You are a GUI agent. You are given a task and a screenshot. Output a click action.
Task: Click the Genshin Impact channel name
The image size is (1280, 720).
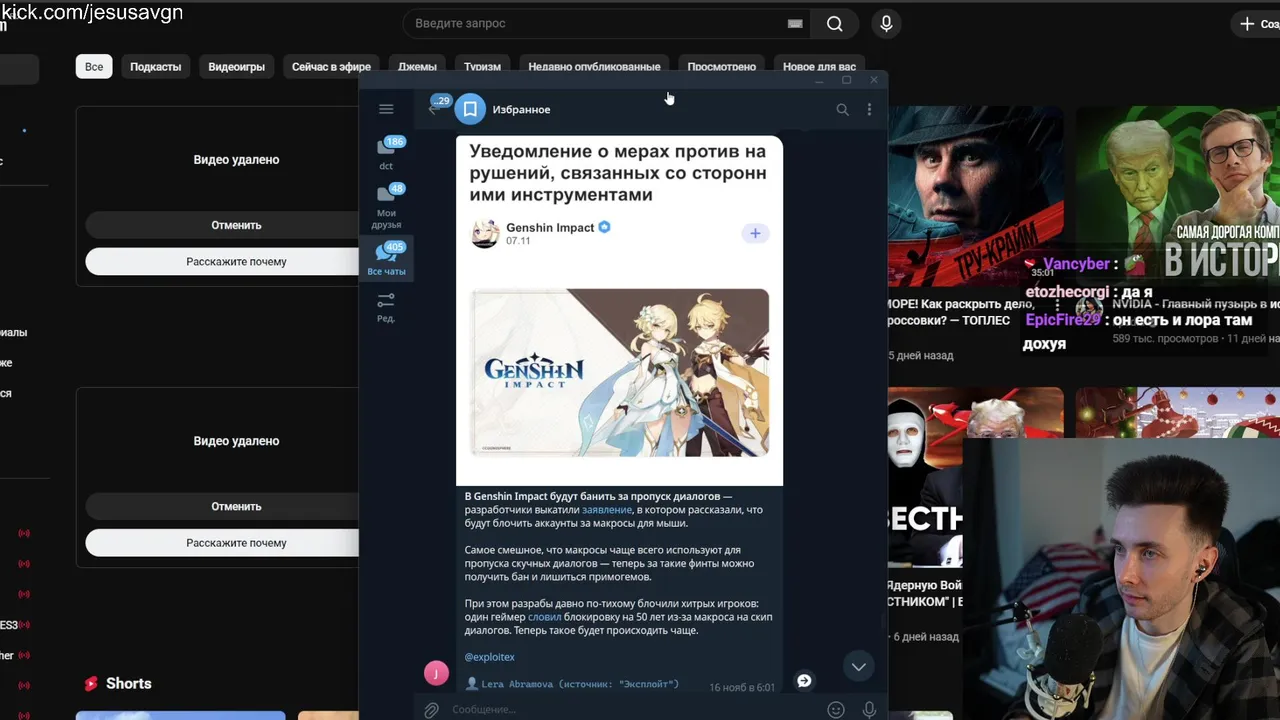coord(550,228)
